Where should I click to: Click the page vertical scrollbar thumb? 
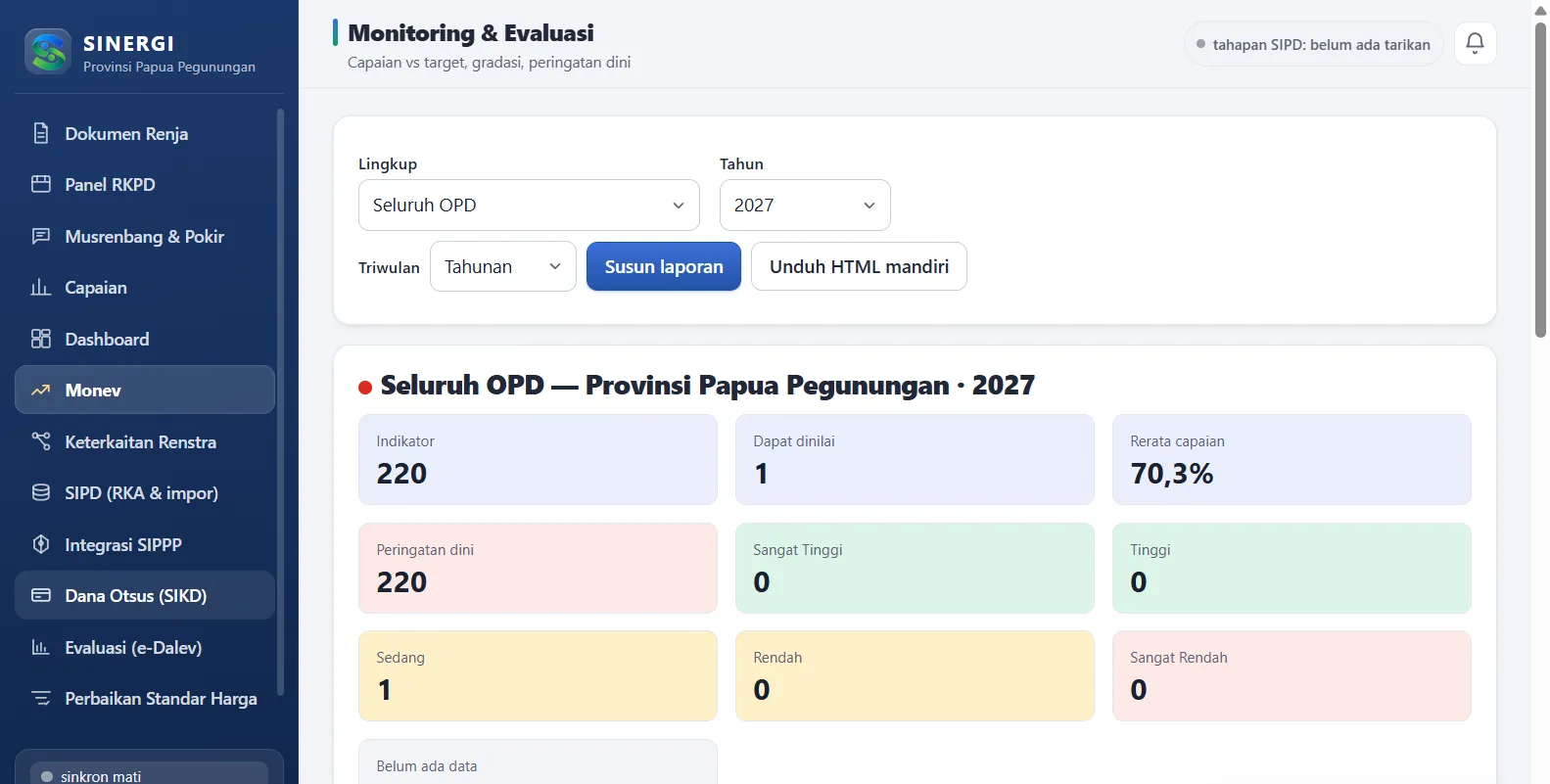[x=1540, y=179]
